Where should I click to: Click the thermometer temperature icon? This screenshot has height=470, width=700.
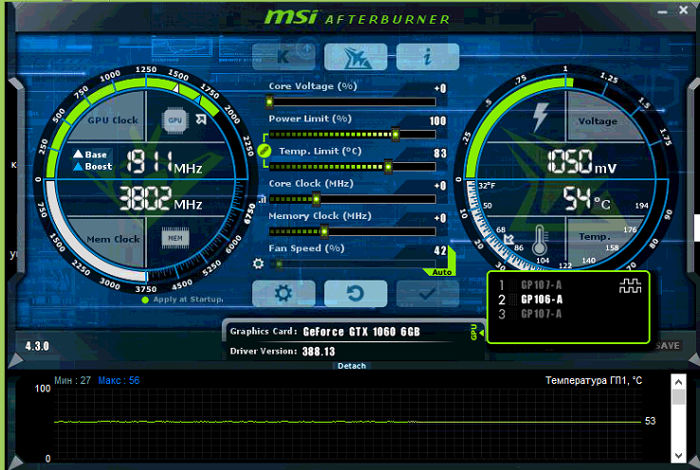(539, 240)
